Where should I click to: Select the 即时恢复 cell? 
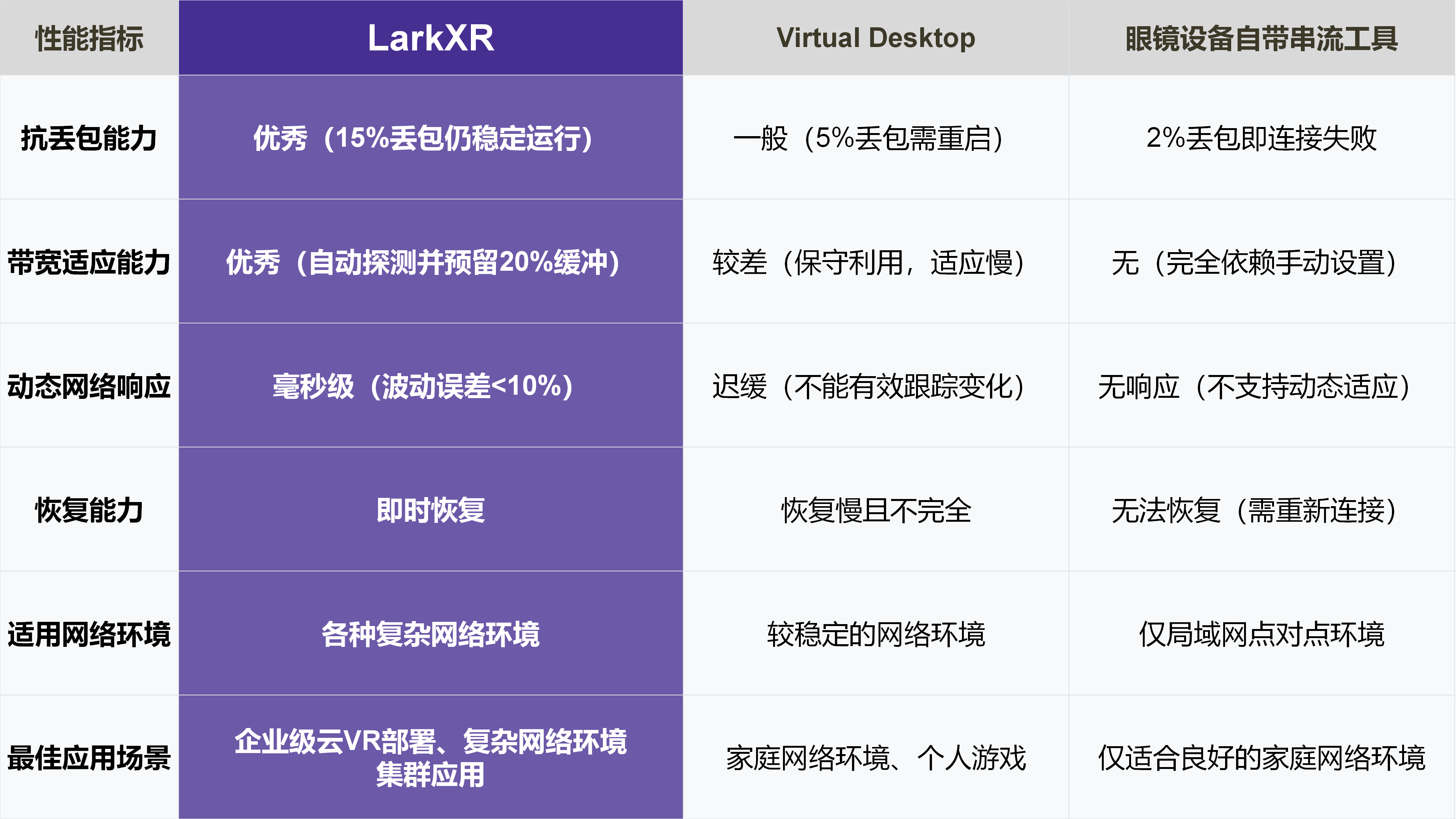coord(431,510)
